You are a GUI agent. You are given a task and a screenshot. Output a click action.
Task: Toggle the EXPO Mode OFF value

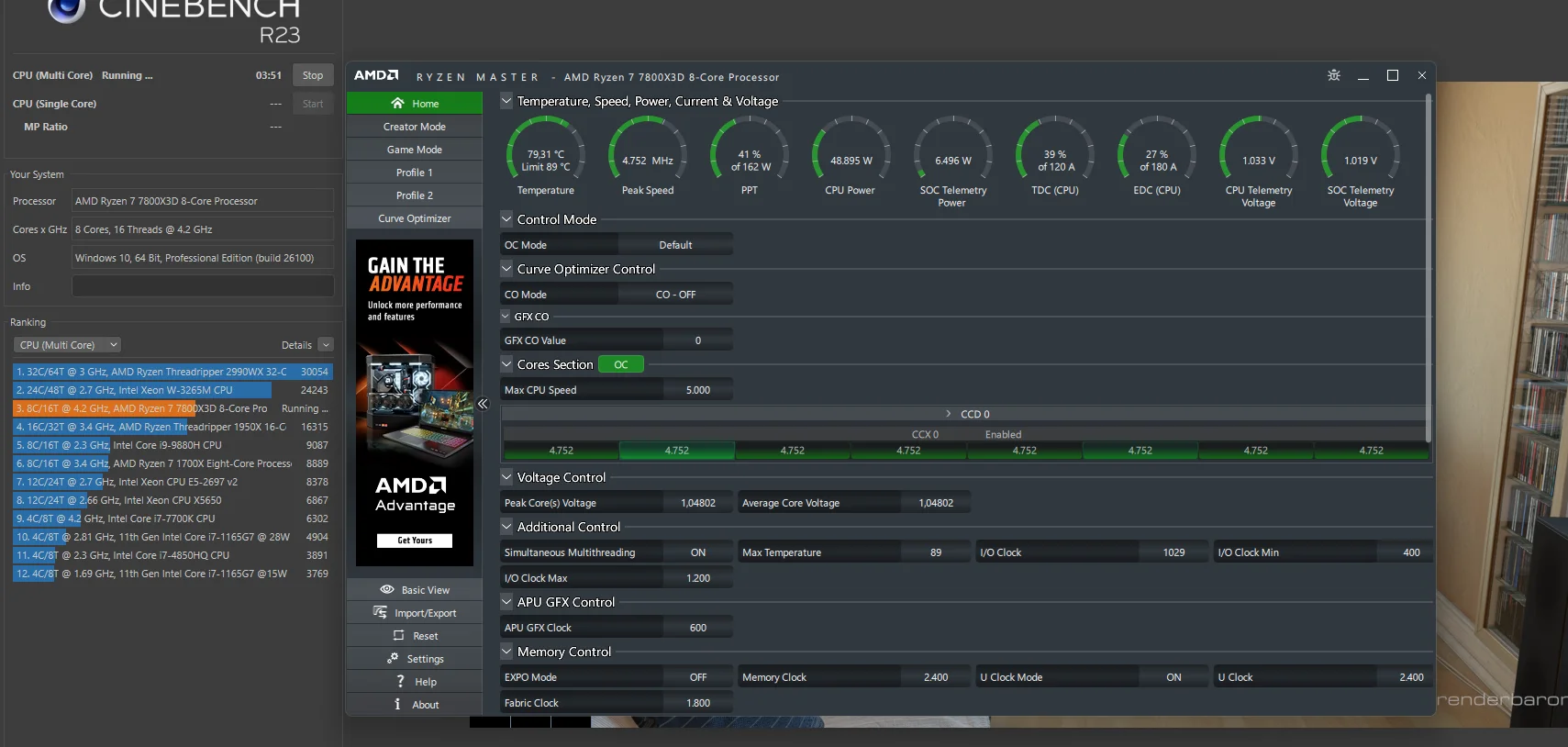[x=697, y=677]
